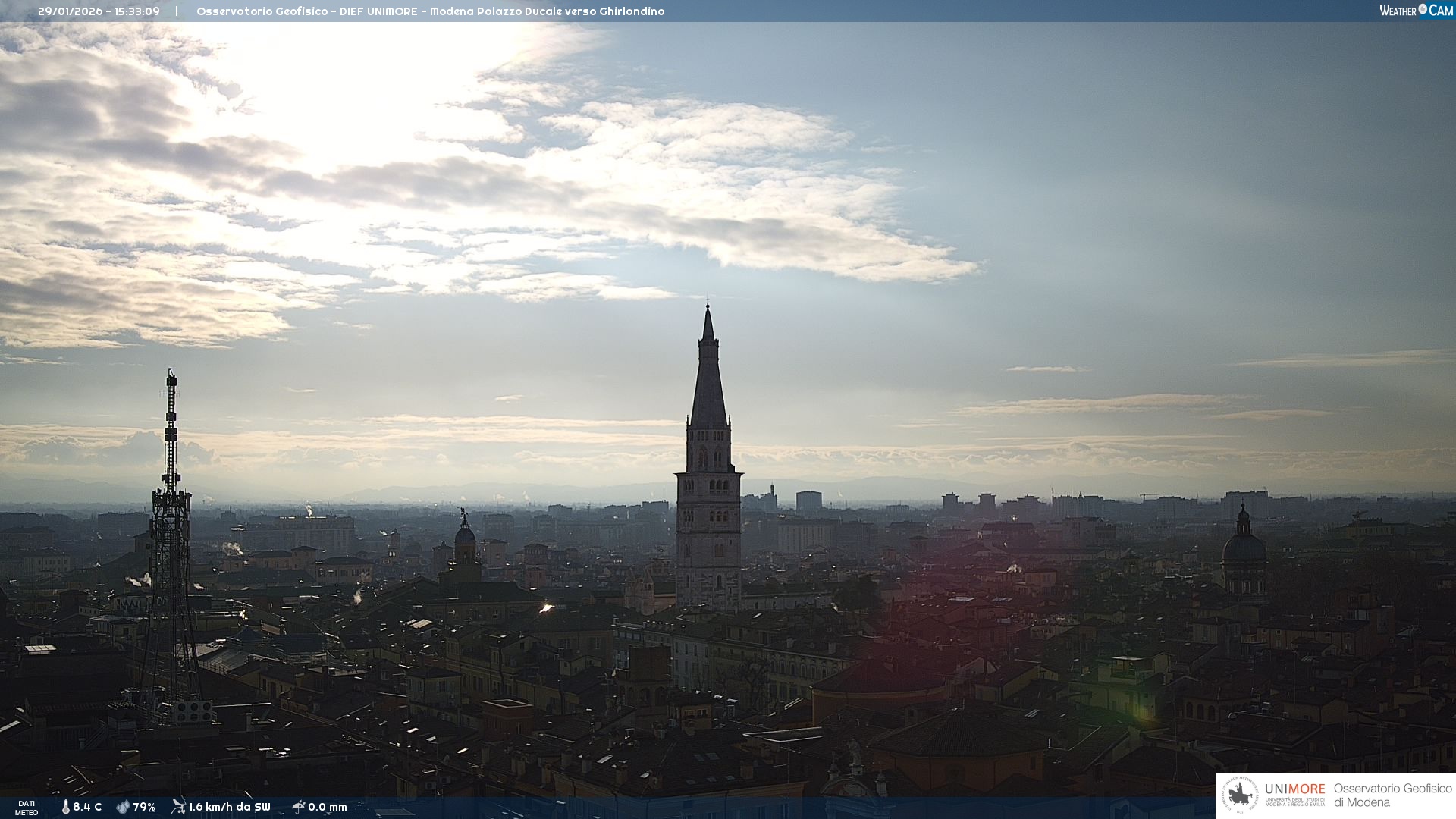This screenshot has height=819, width=1456.
Task: Click the 0.0 mm rainfall value
Action: point(328,808)
